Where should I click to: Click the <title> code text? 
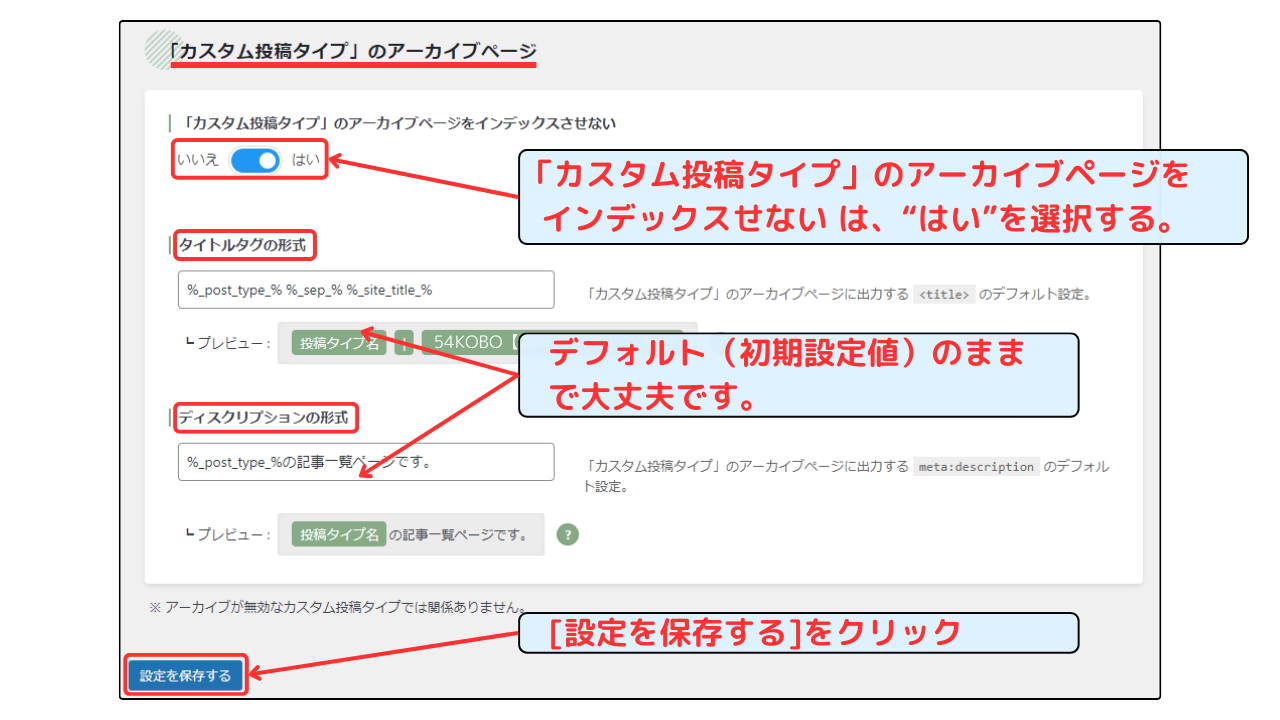coord(943,294)
